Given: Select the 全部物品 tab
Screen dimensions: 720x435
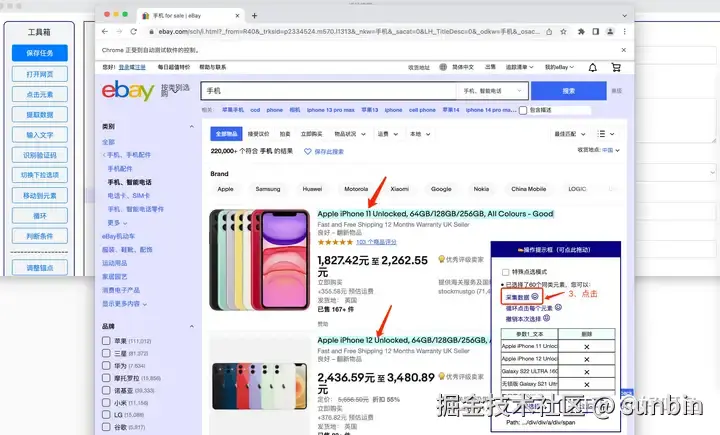Looking at the screenshot, I should 226,134.
